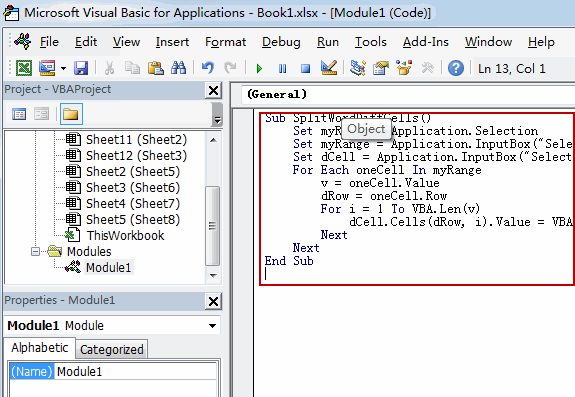Open the (General) object dropdown

(x=408, y=94)
